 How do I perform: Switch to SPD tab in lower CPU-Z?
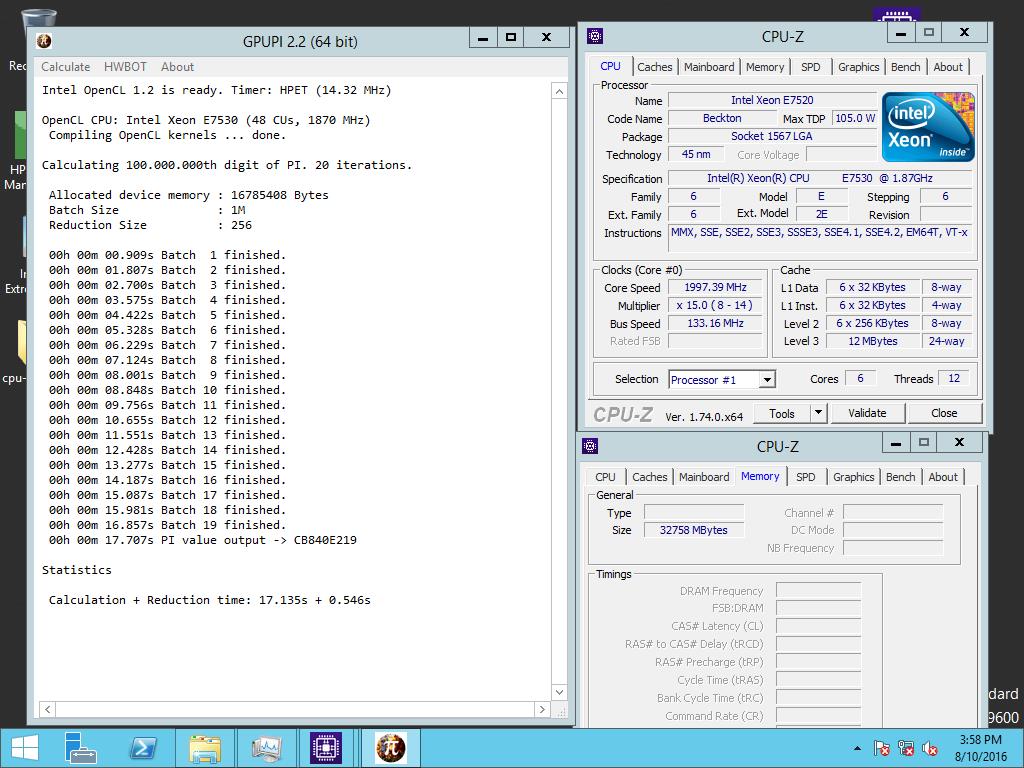coord(805,477)
